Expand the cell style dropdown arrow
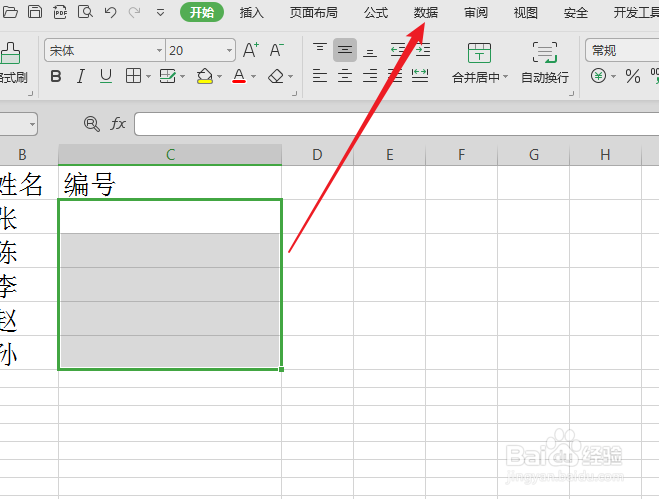Screen dimensions: 659x499 [x=182, y=77]
